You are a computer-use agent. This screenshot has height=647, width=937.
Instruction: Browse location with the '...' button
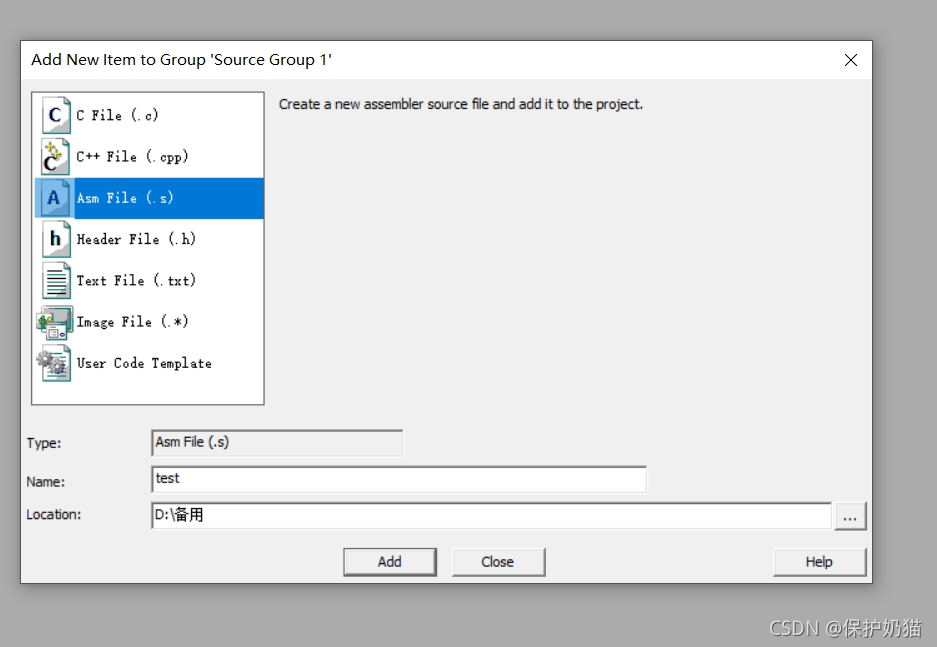pyautogui.click(x=850, y=516)
